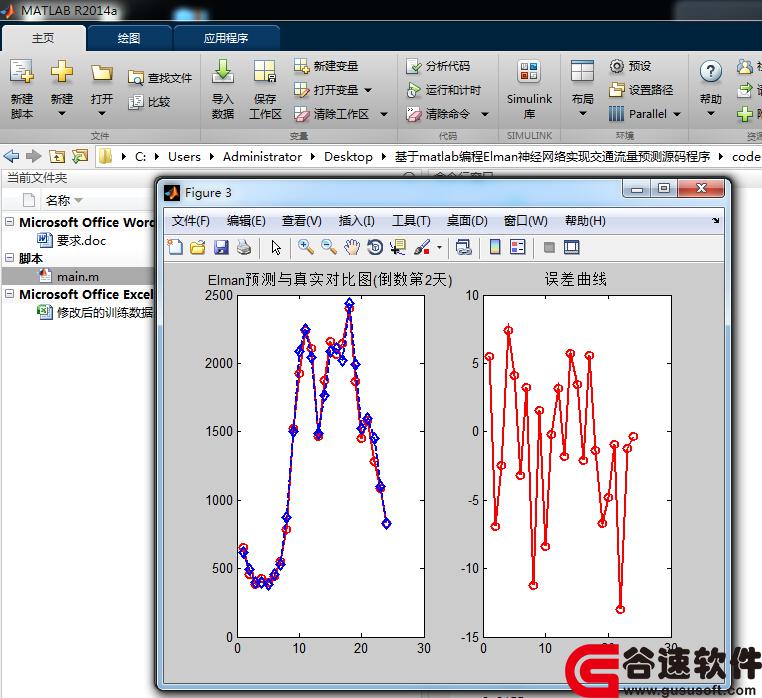Screen dimensions: 762x698
Task: Go forward using the right arrow button
Action: (33, 157)
